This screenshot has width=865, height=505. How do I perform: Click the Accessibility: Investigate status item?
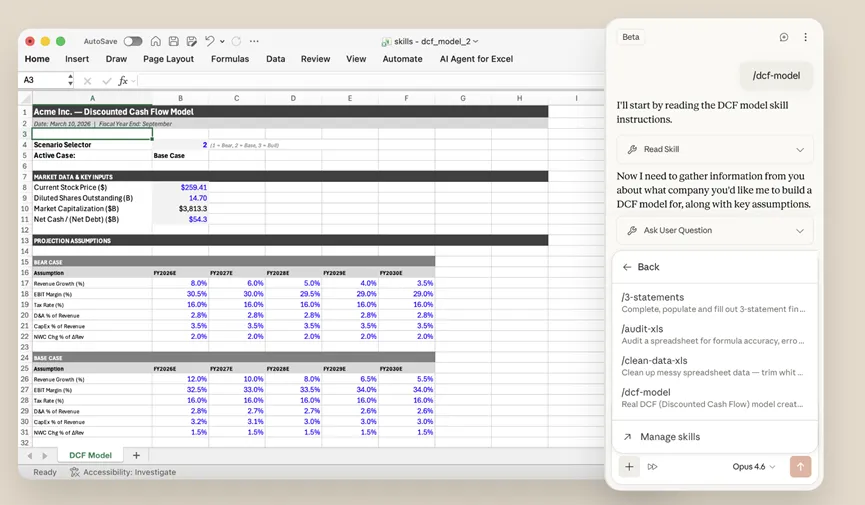(x=123, y=472)
